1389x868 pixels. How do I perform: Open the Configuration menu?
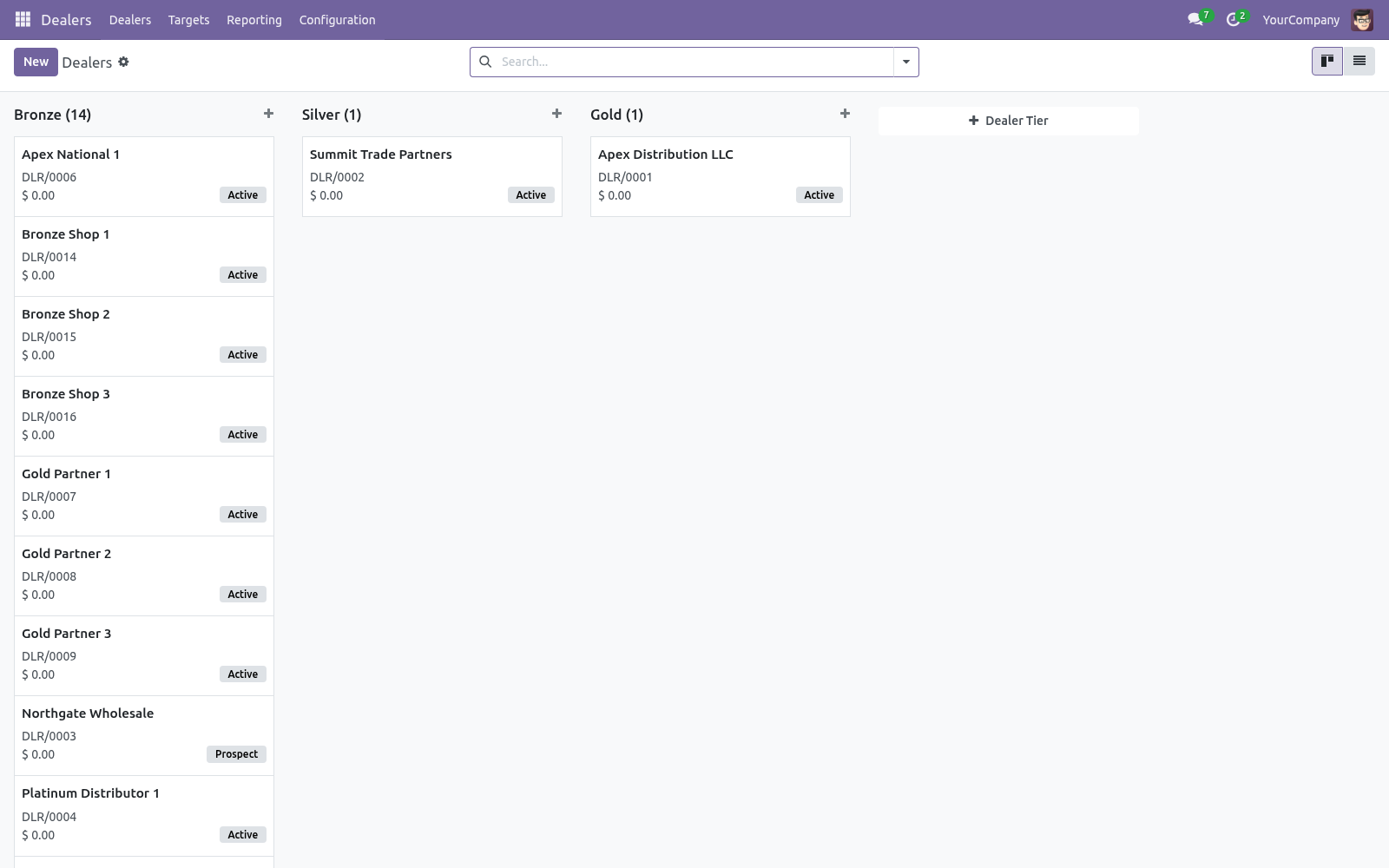337,20
